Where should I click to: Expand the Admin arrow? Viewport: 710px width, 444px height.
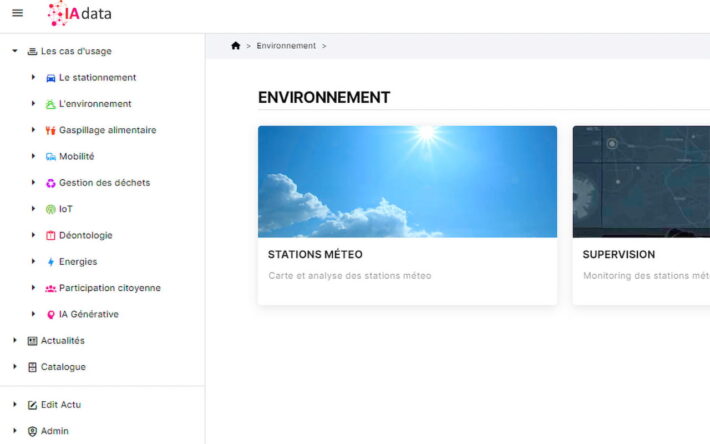point(15,430)
